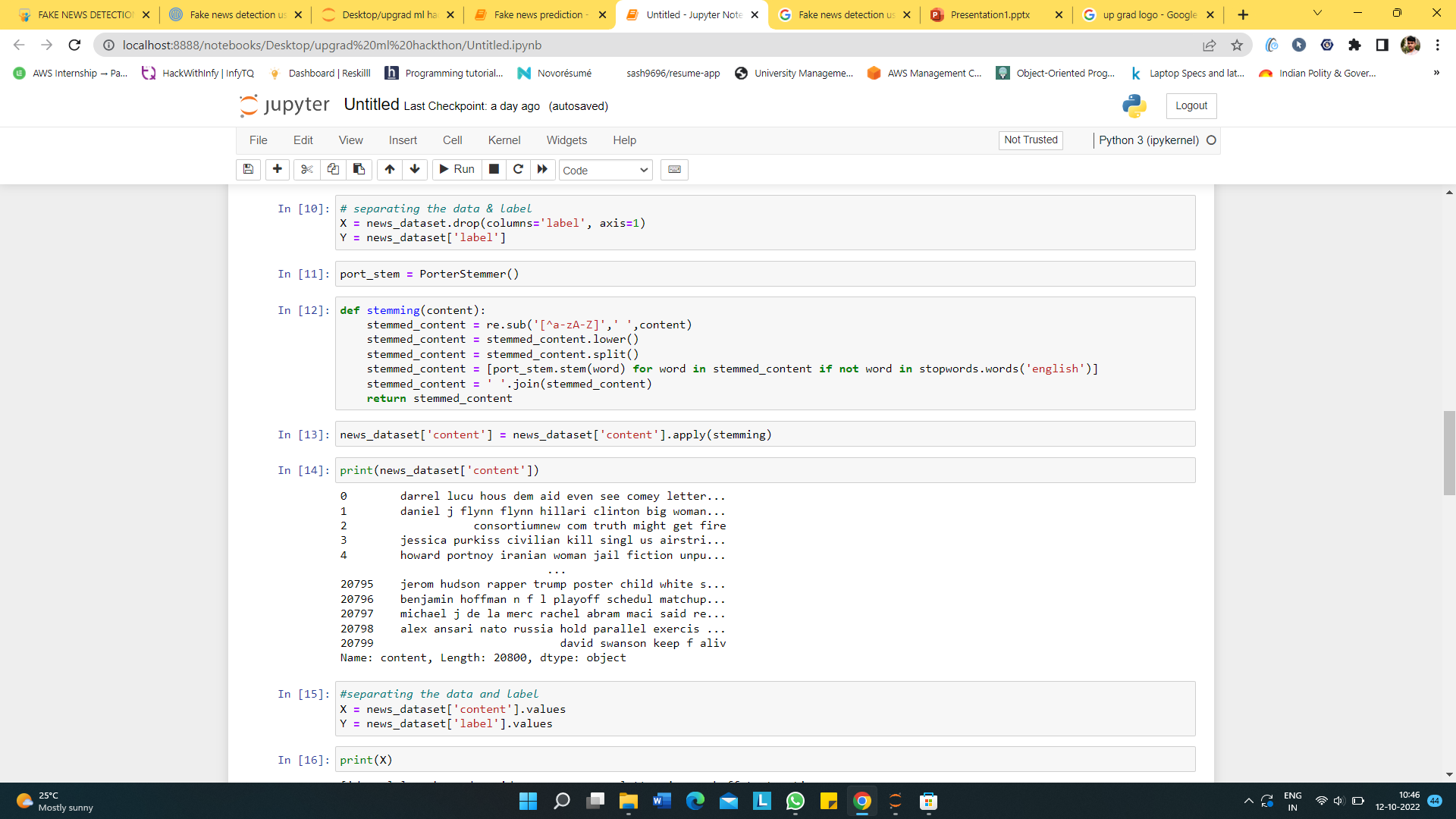Run the current cell with Run button

[x=457, y=169]
